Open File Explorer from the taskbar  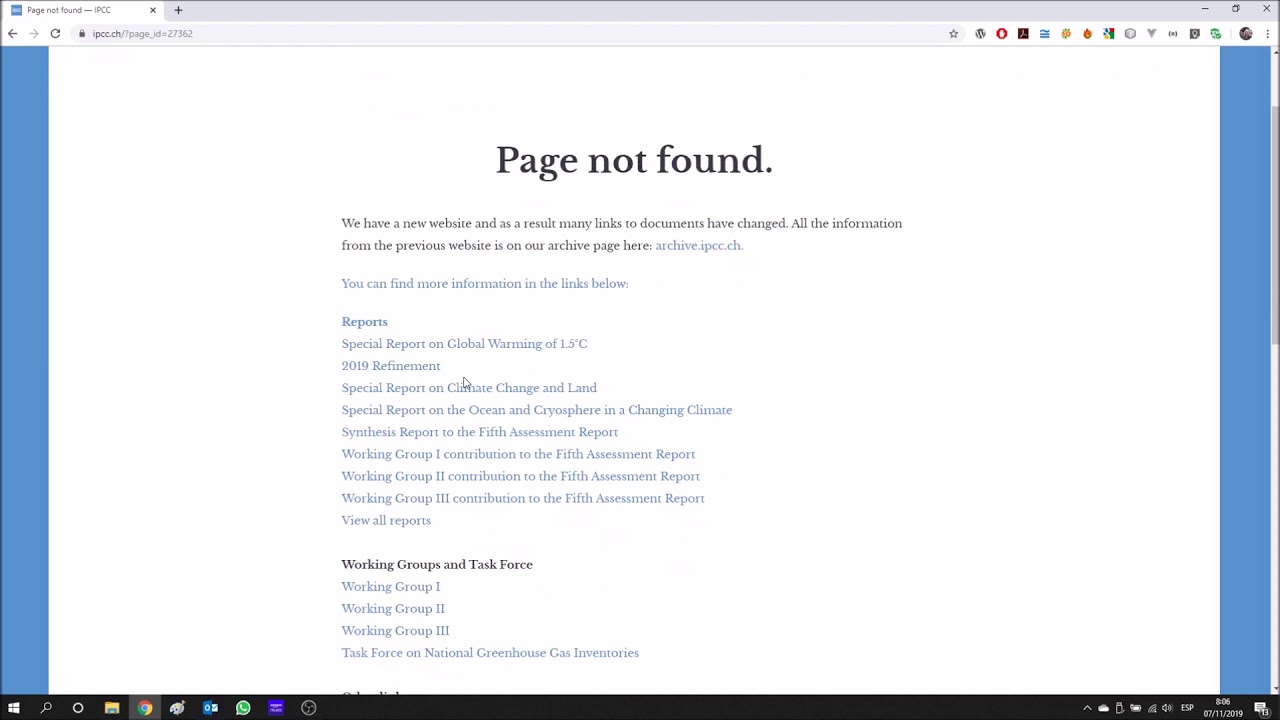111,708
